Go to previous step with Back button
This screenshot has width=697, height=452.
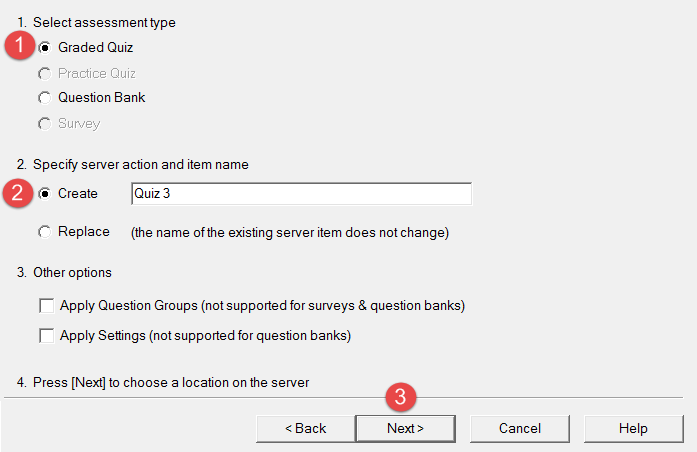click(x=306, y=428)
